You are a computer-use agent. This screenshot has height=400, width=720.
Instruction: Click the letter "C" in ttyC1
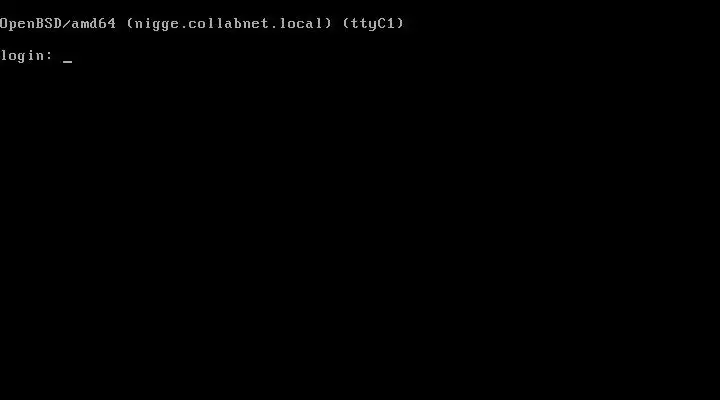coord(382,23)
